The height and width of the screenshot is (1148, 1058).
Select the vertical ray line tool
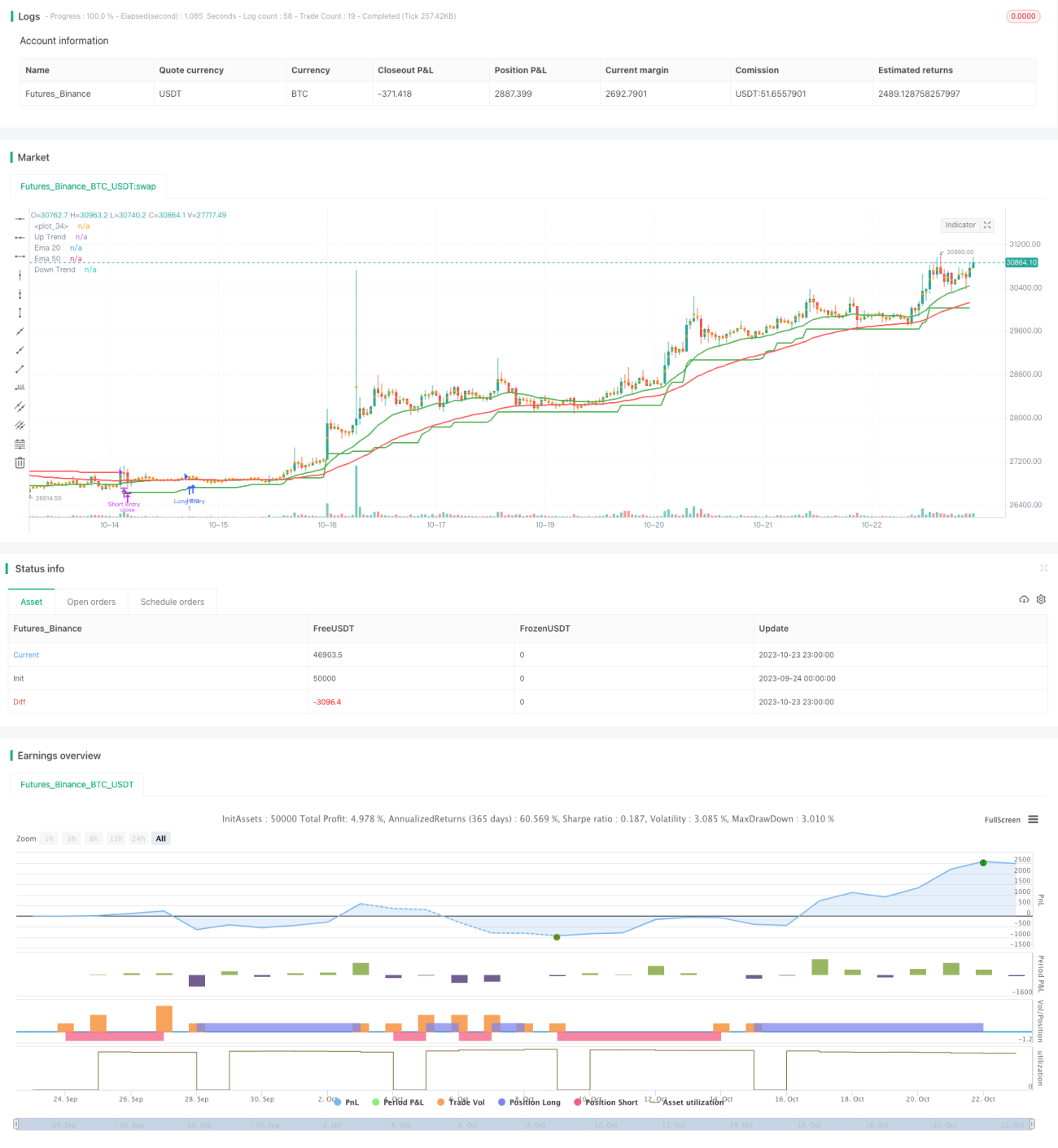tap(20, 294)
